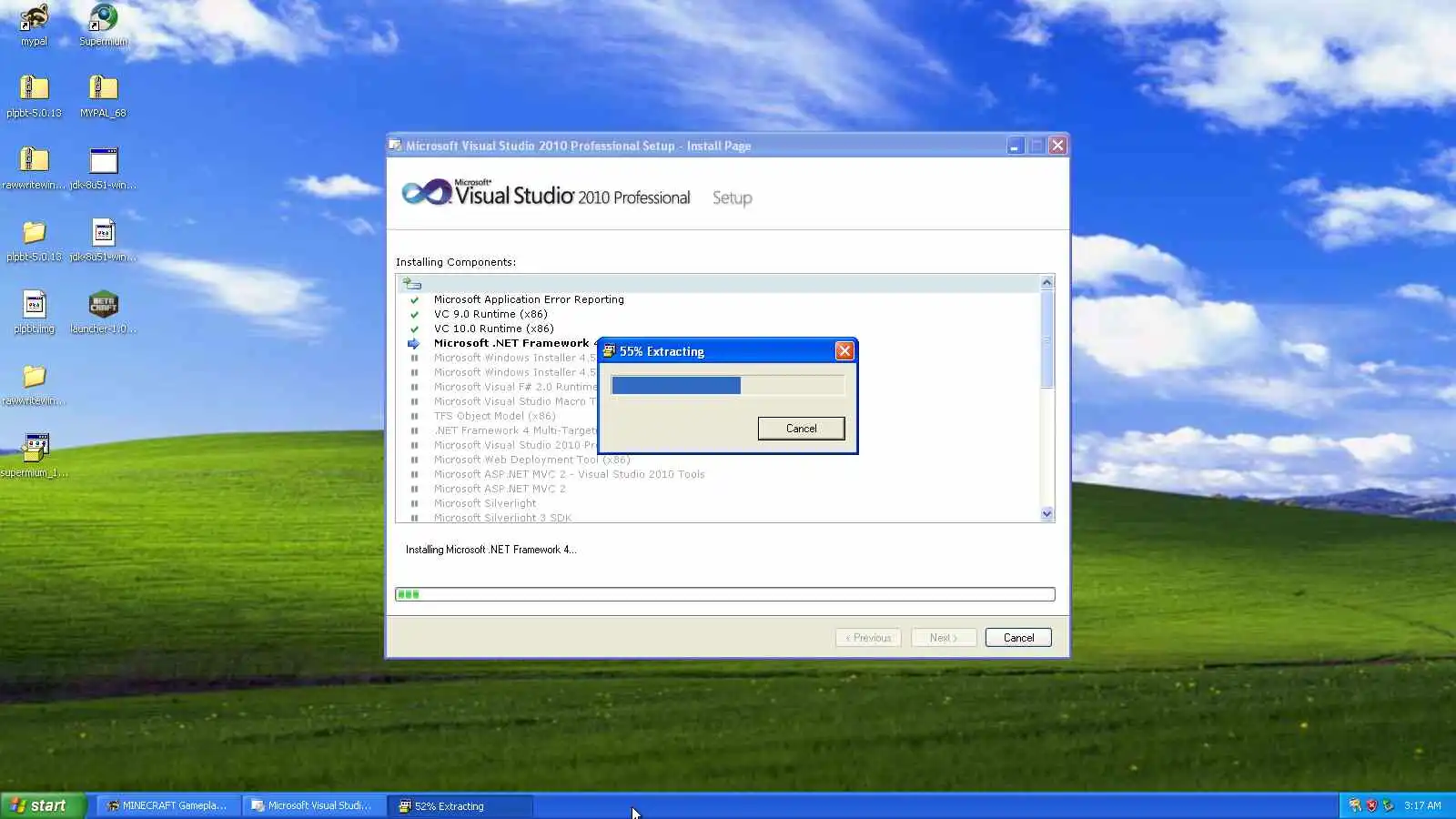Cancel the 55% Extracting dialog
The image size is (1456, 819).
(x=801, y=429)
